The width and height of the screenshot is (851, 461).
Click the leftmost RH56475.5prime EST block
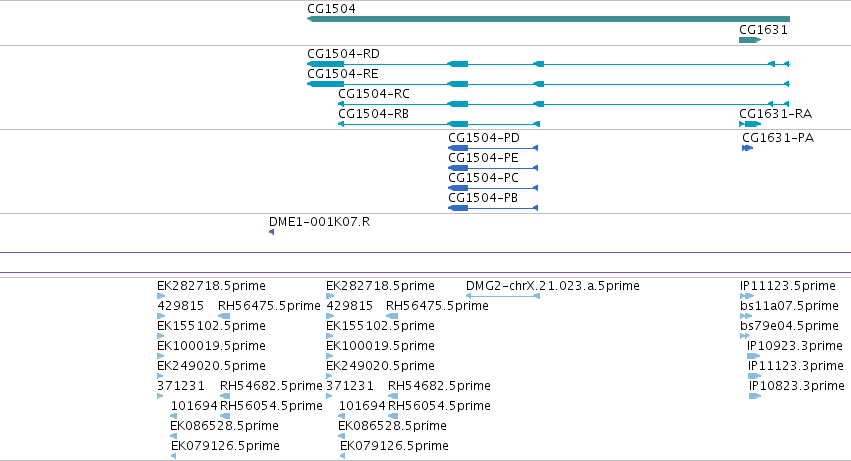click(x=224, y=316)
